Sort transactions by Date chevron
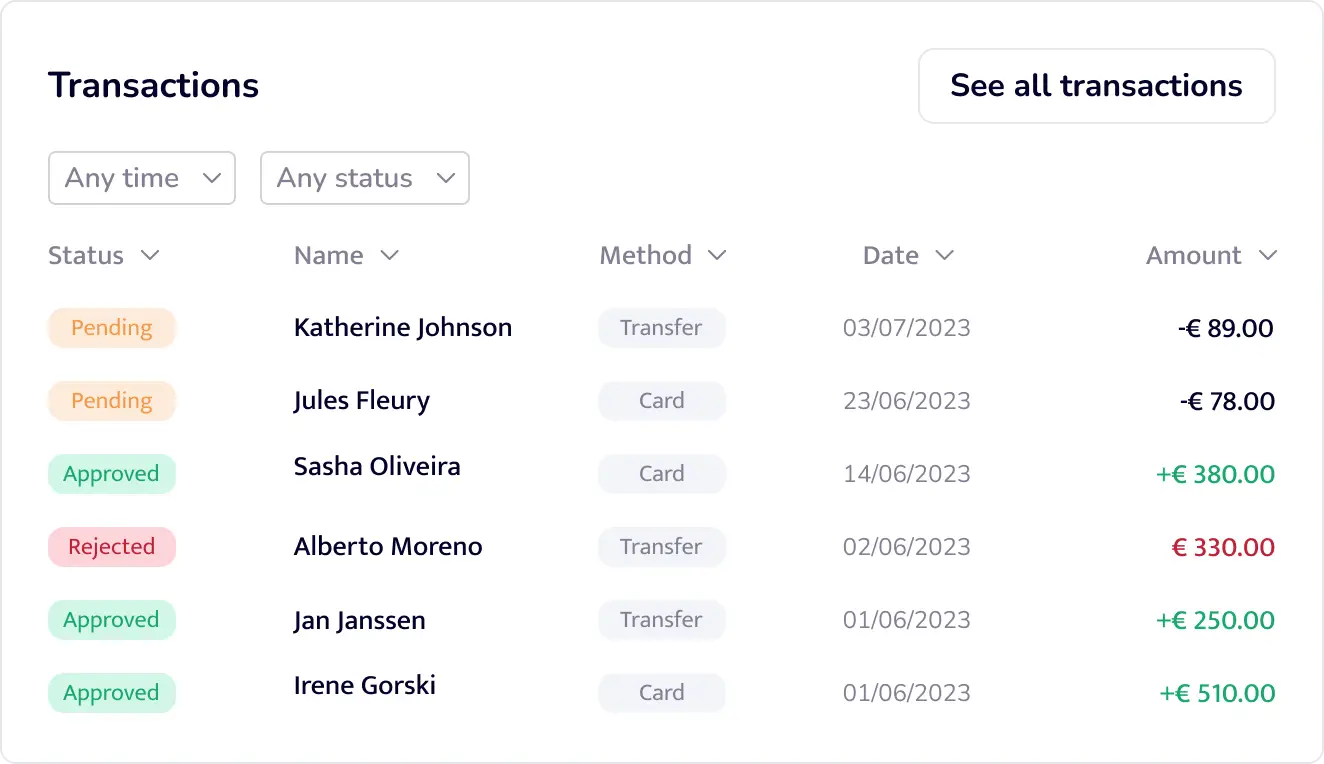Screen dimensions: 1324x764 pyautogui.click(x=944, y=256)
